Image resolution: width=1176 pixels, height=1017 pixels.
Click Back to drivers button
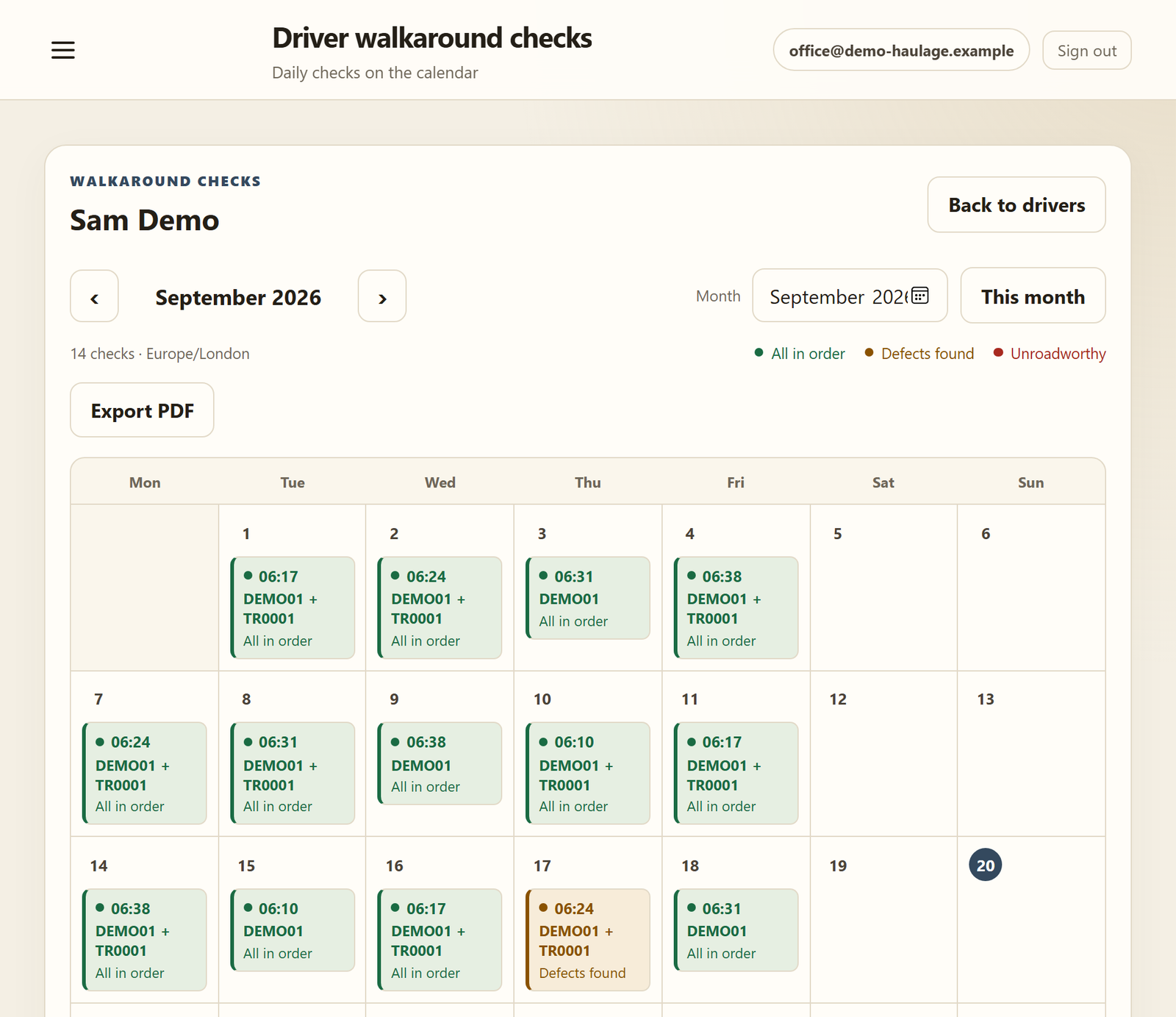pyautogui.click(x=1017, y=204)
